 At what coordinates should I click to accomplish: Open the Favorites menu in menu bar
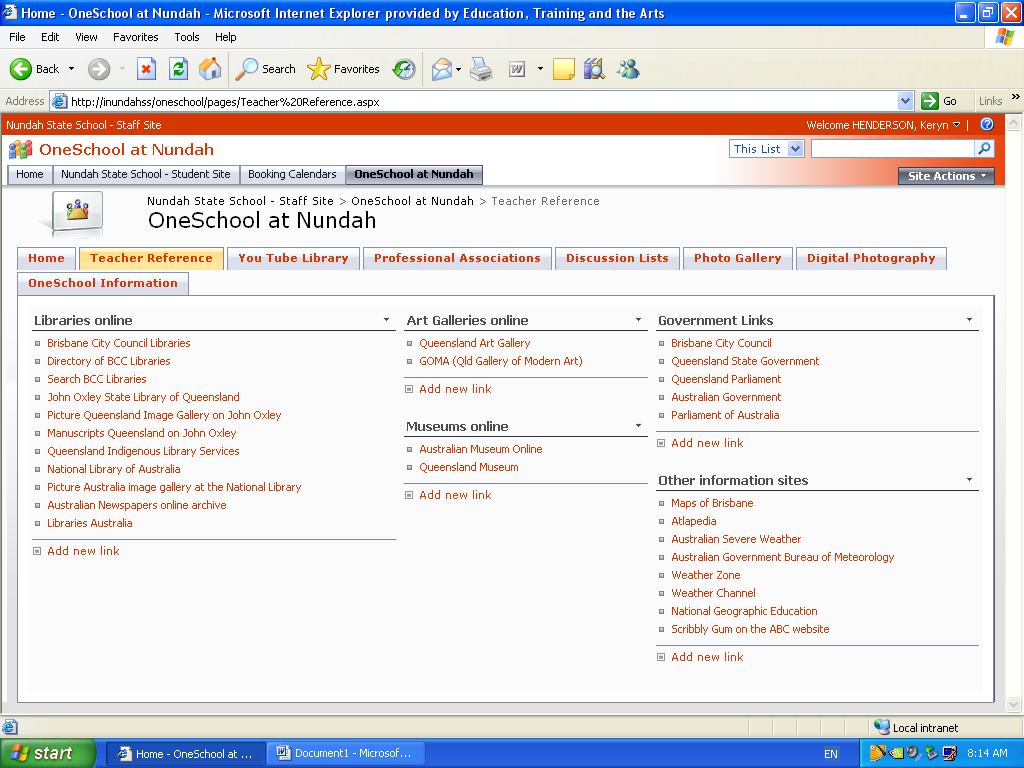tap(135, 37)
